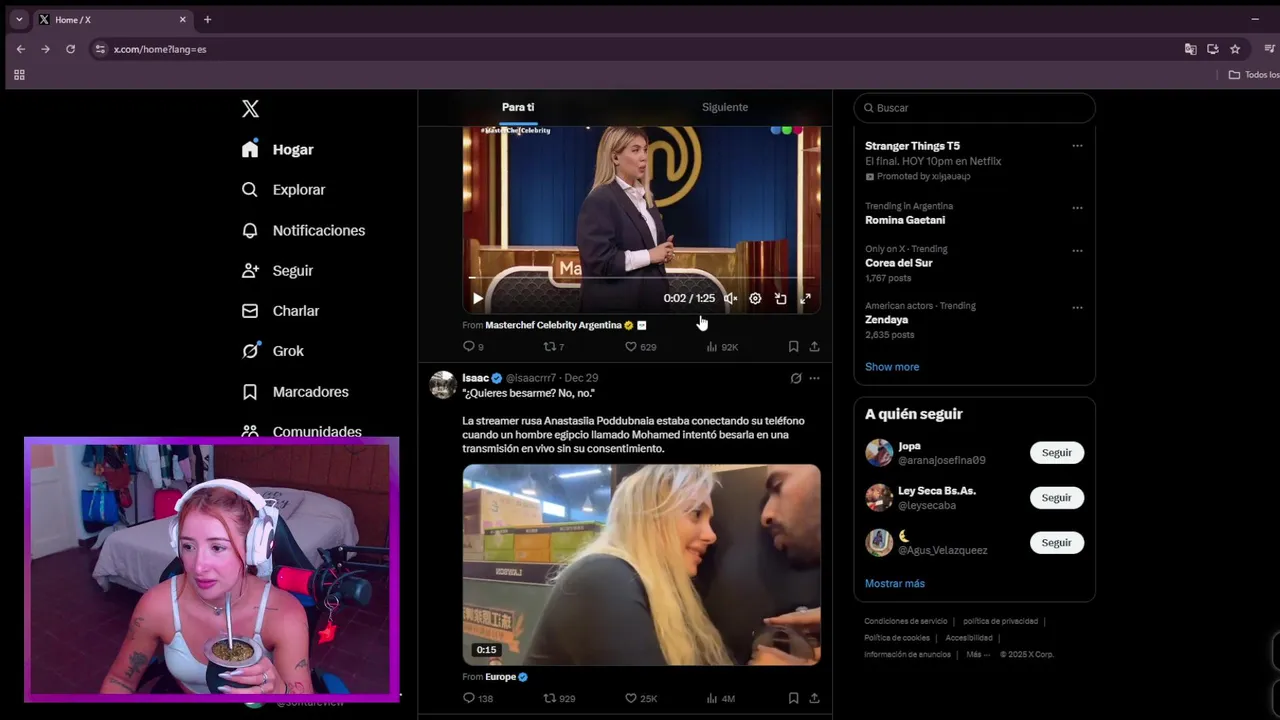This screenshot has height=720, width=1280.
Task: Click the X logo in the sidebar
Action: (x=250, y=109)
